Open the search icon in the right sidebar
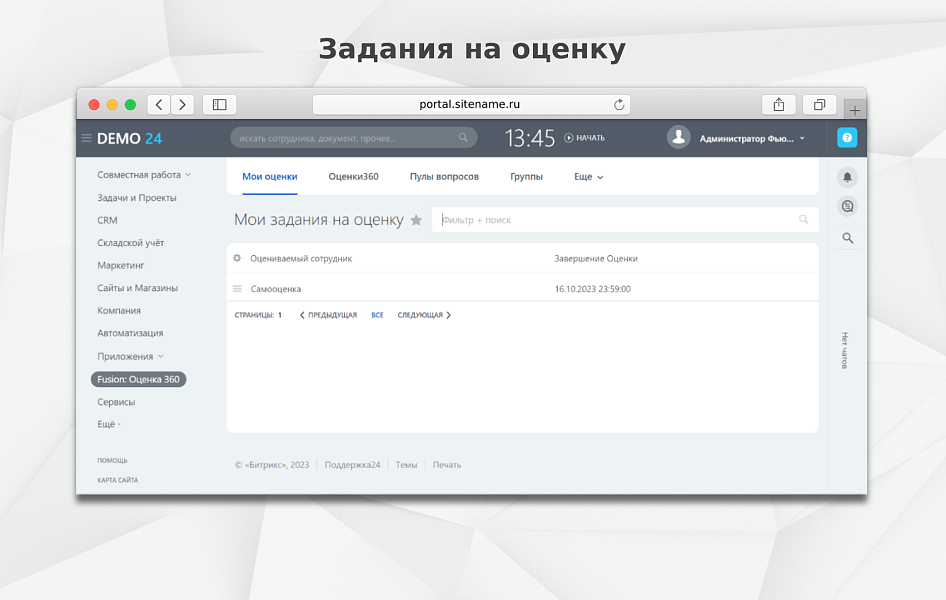 [846, 238]
